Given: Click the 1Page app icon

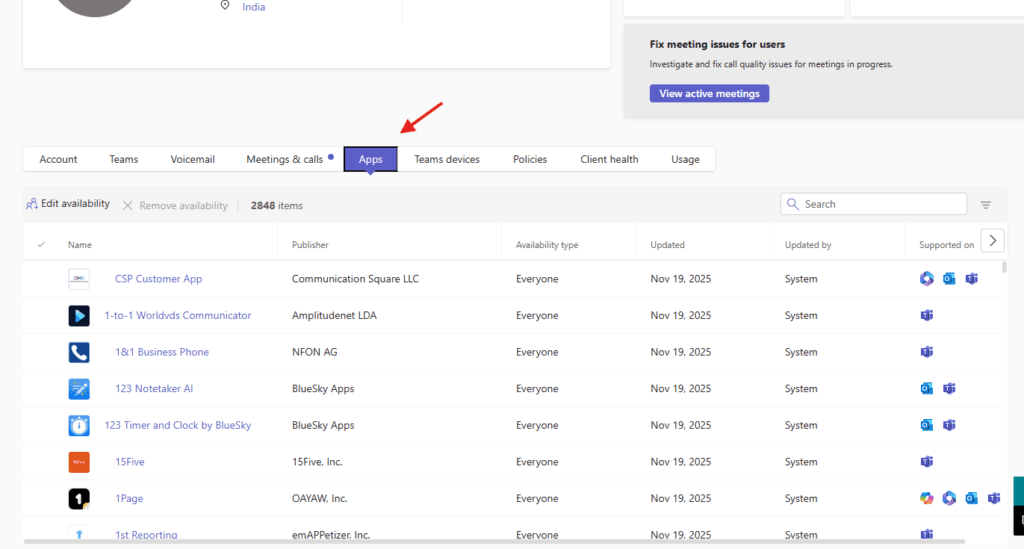Looking at the screenshot, I should click(x=79, y=498).
